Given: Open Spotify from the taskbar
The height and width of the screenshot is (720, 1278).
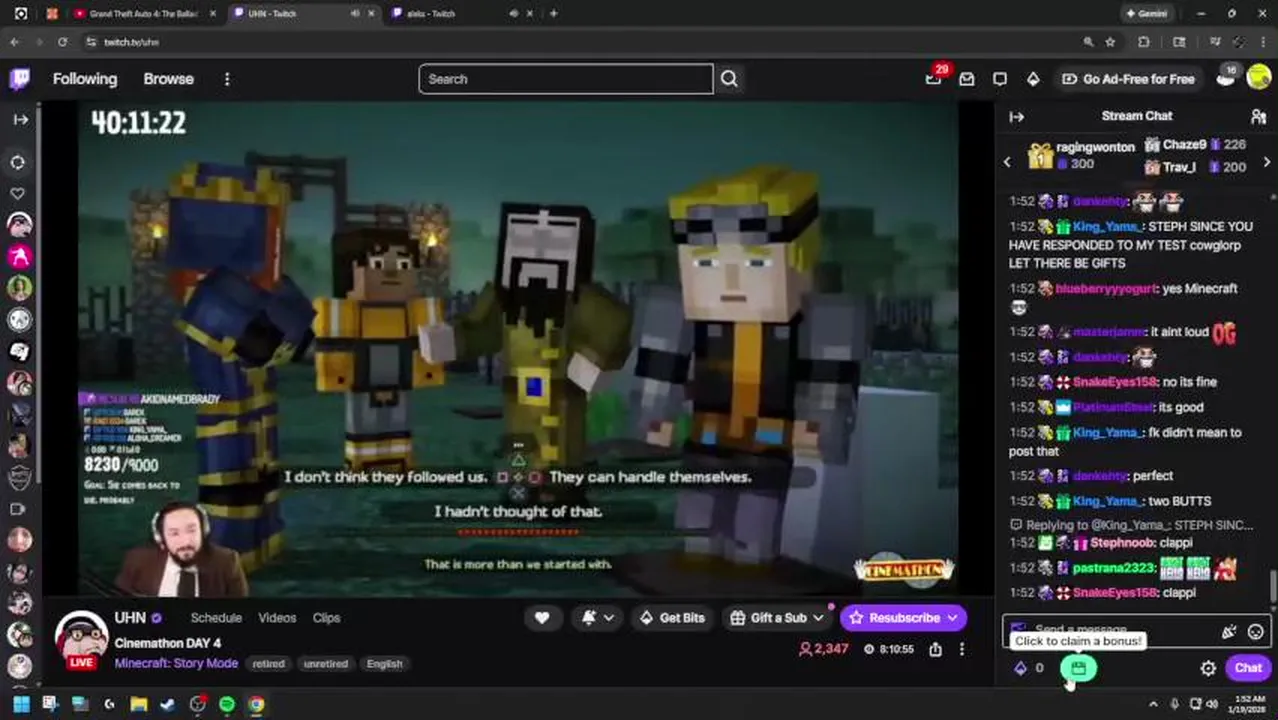Looking at the screenshot, I should 227,704.
